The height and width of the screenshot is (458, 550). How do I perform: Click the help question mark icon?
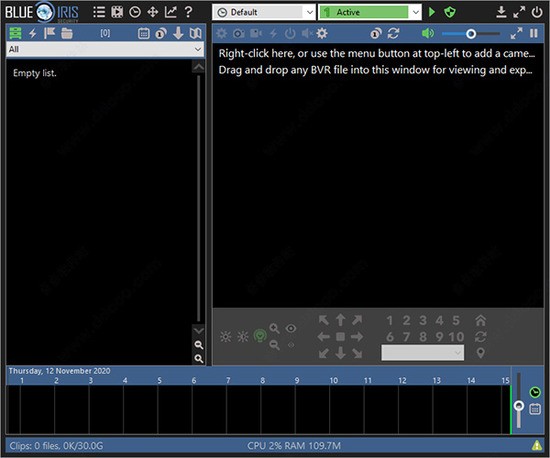click(188, 12)
